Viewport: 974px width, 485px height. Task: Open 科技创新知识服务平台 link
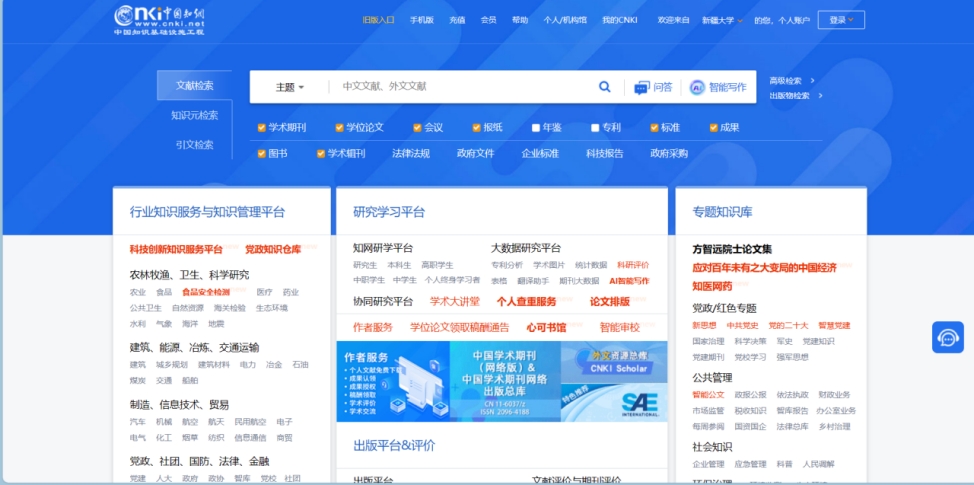click(176, 250)
